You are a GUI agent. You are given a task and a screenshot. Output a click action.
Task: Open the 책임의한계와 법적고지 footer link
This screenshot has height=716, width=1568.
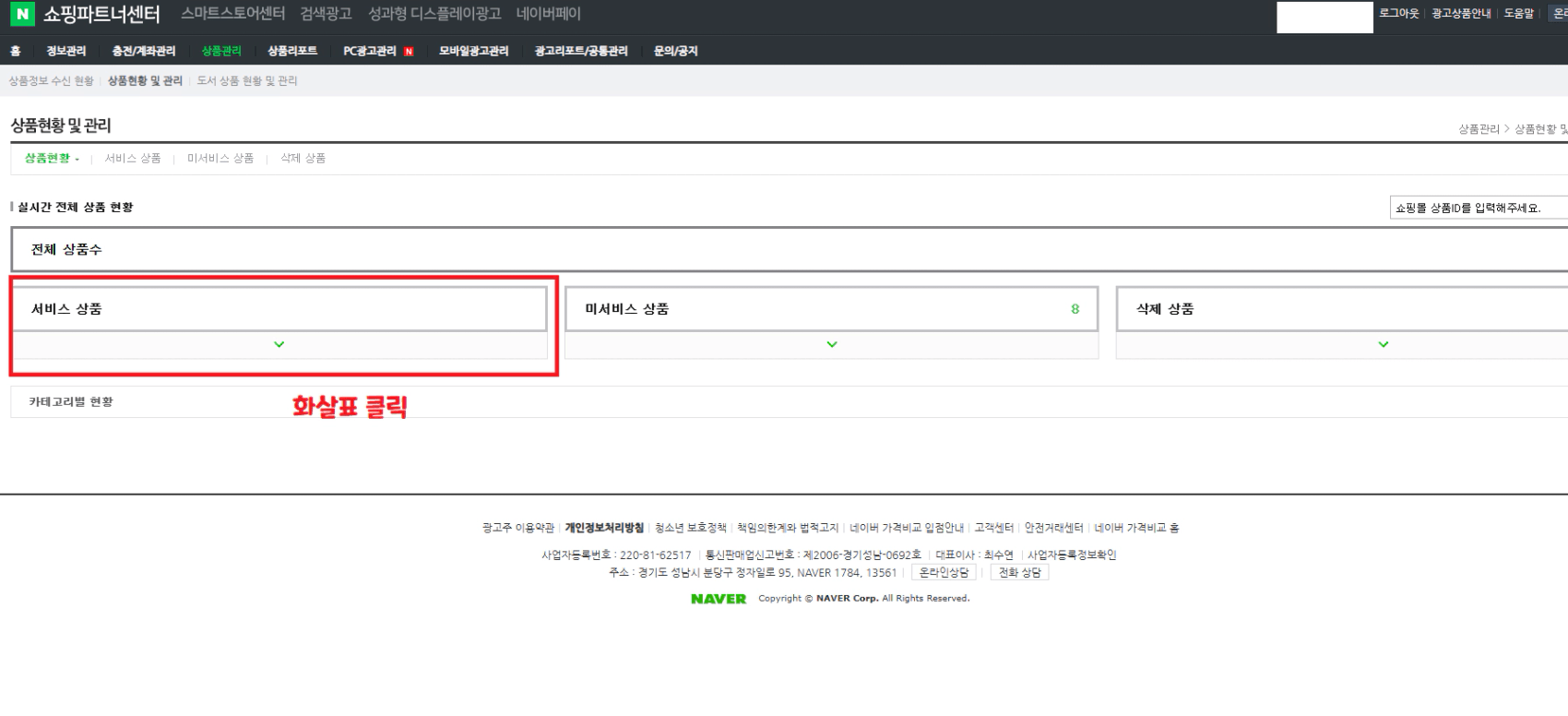[788, 528]
